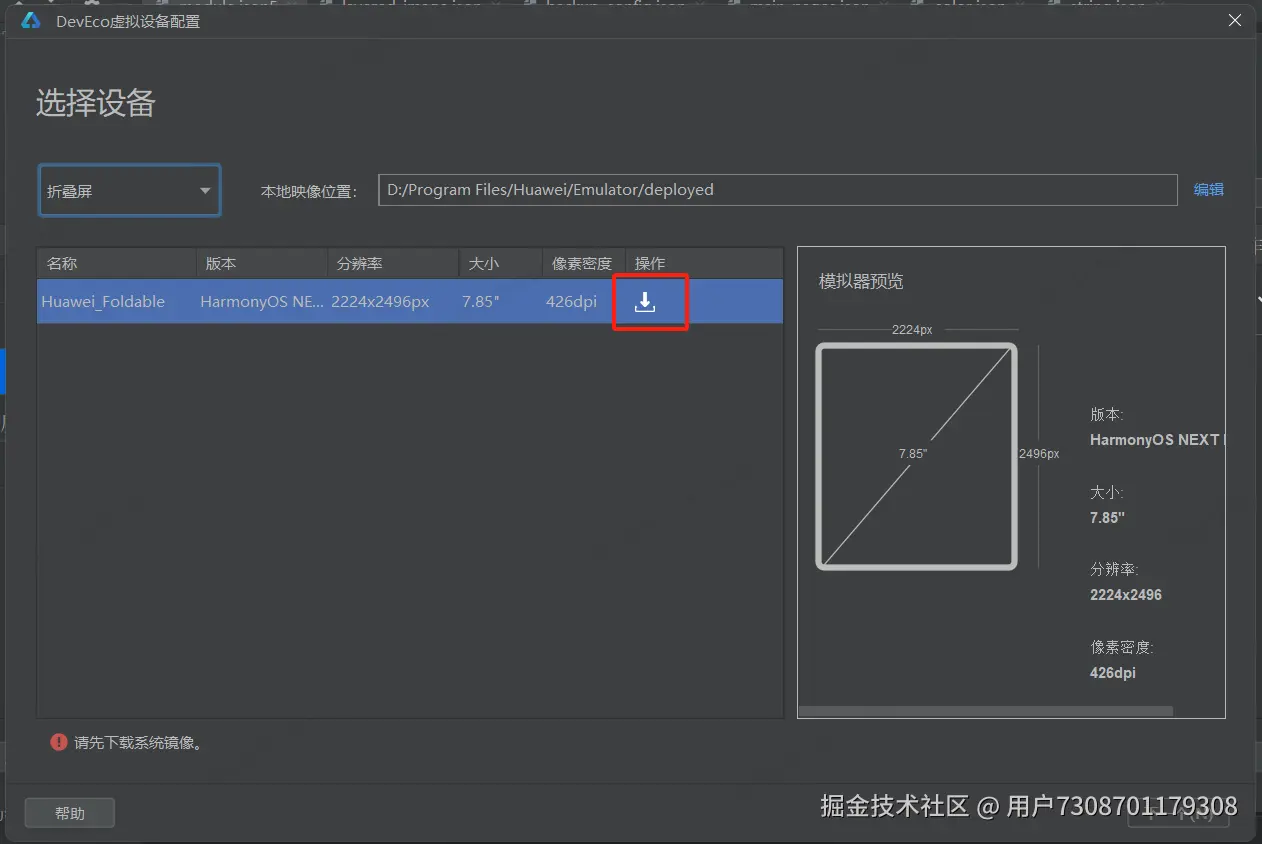This screenshot has width=1262, height=844.
Task: Download the Huawei_Foldable system image
Action: click(x=645, y=302)
